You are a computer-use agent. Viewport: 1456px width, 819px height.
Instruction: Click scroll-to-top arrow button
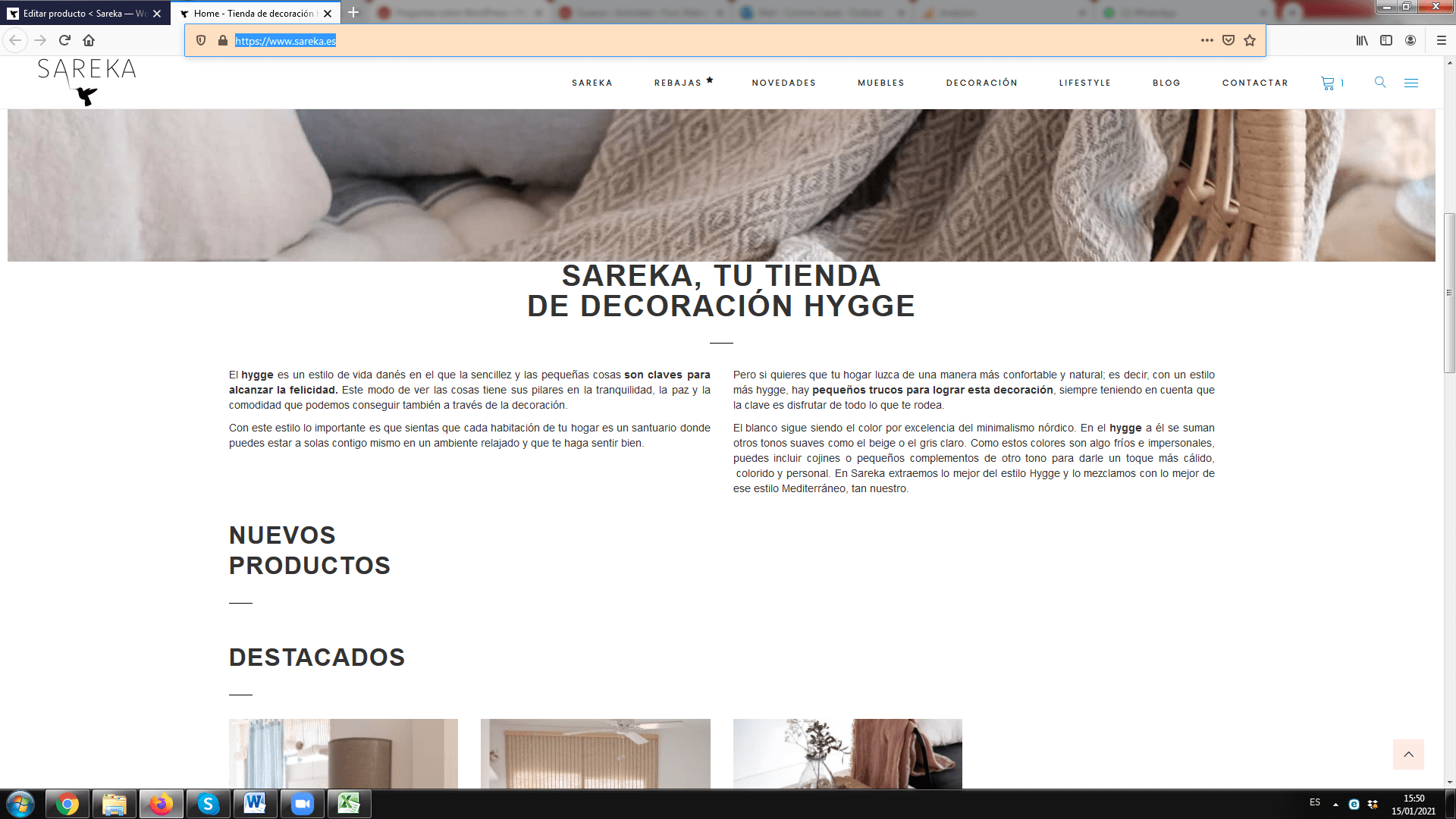pyautogui.click(x=1408, y=754)
